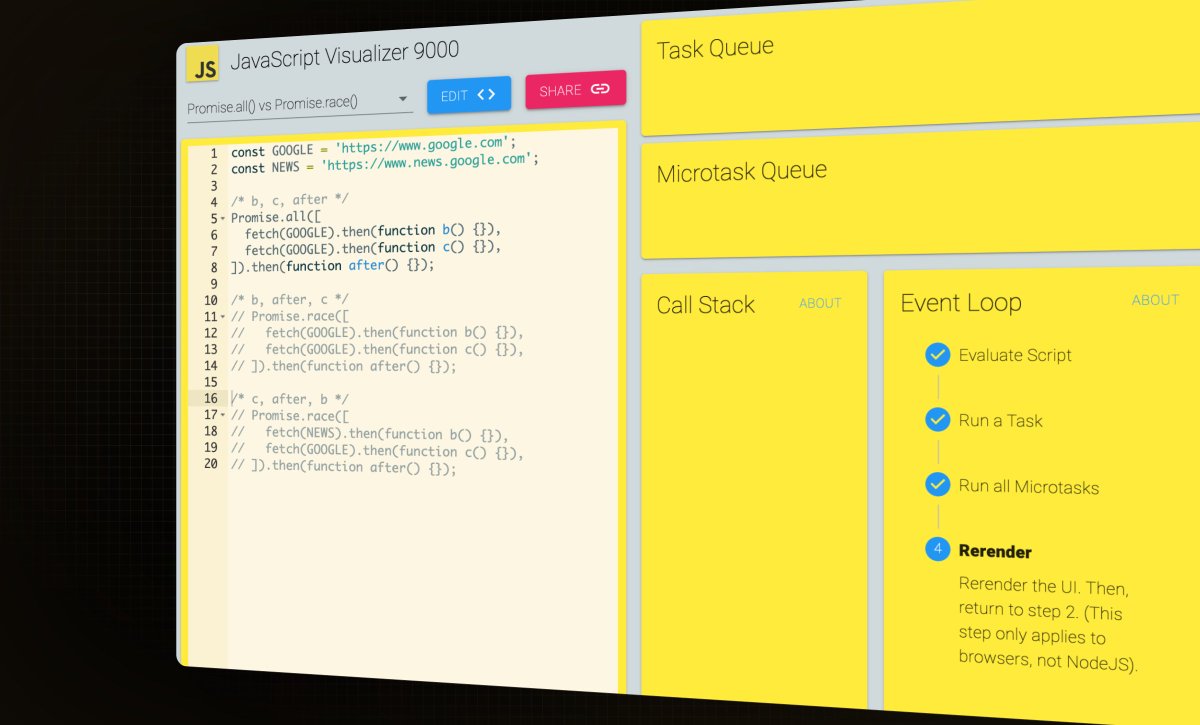Click the Microtask Queue heading

(x=741, y=172)
